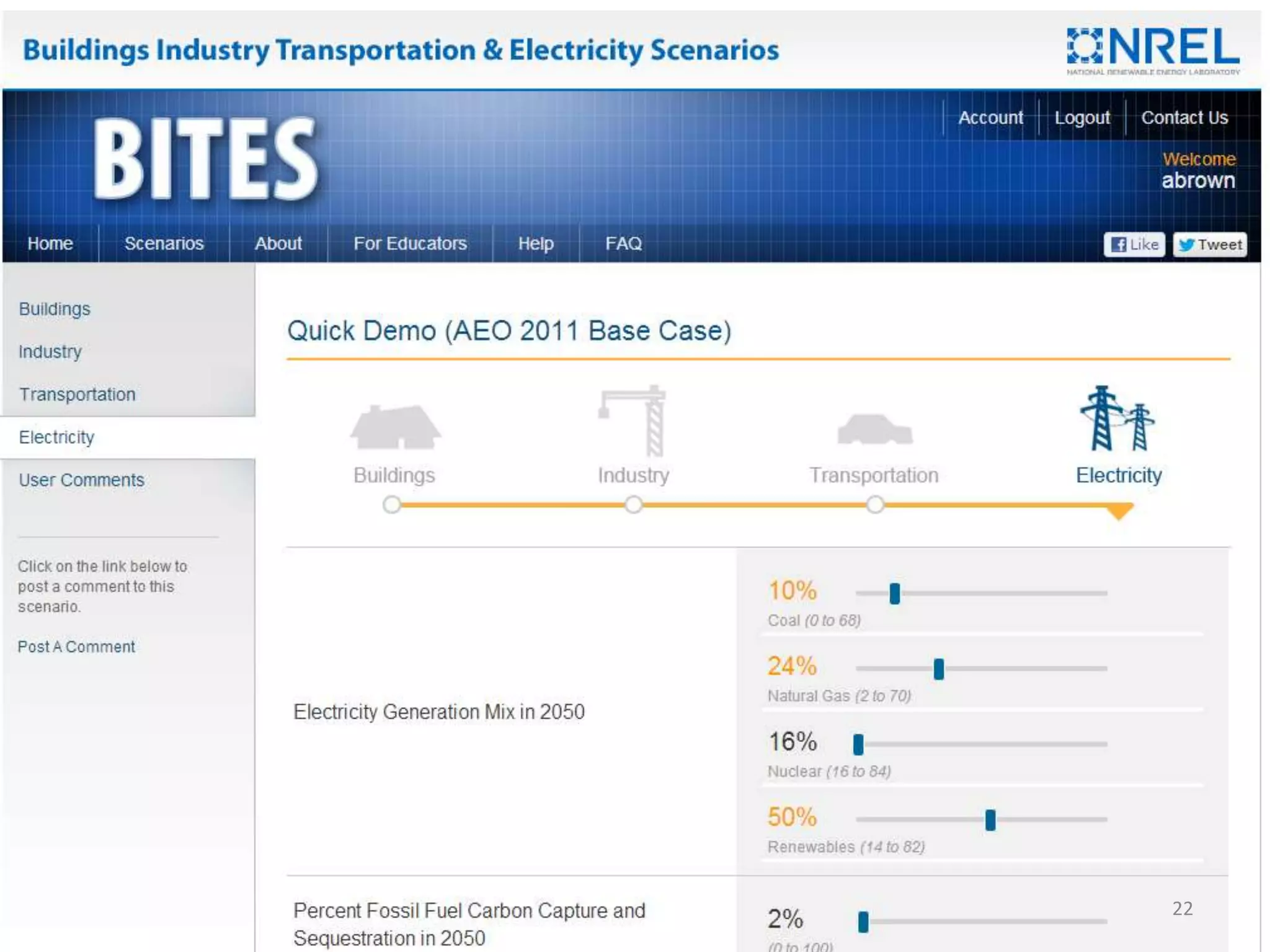
Task: Click the Post A Comment link
Action: (x=76, y=646)
